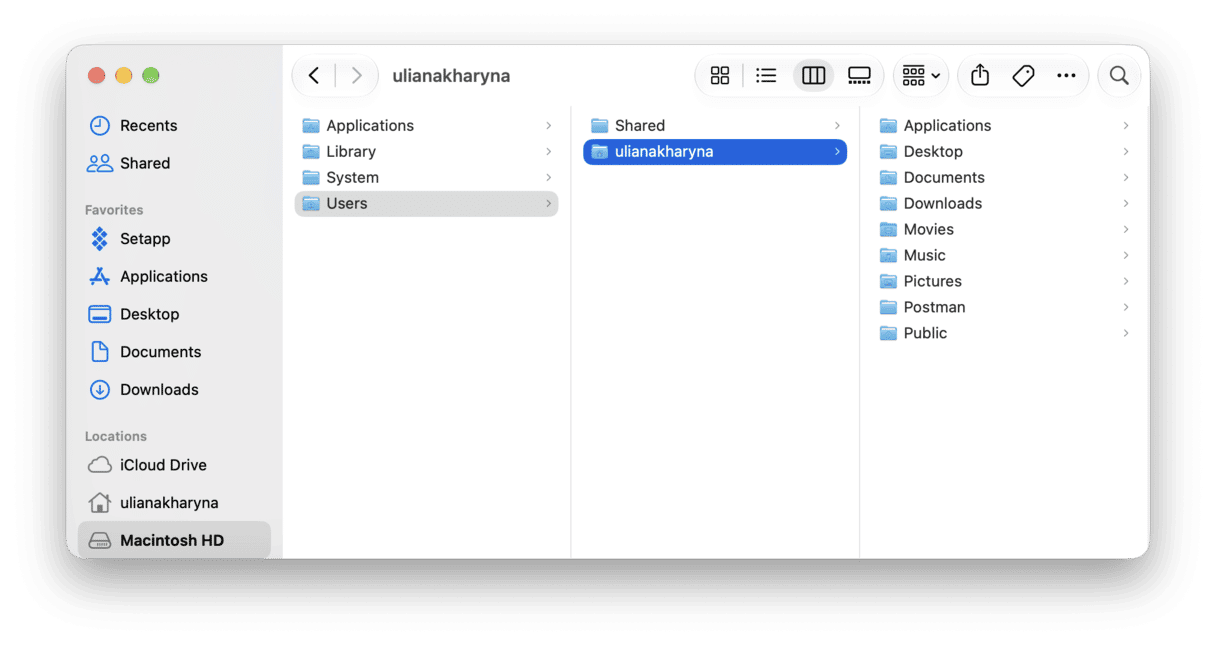This screenshot has height=646, width=1216.
Task: Click the window title ulianakharyna
Action: point(451,76)
